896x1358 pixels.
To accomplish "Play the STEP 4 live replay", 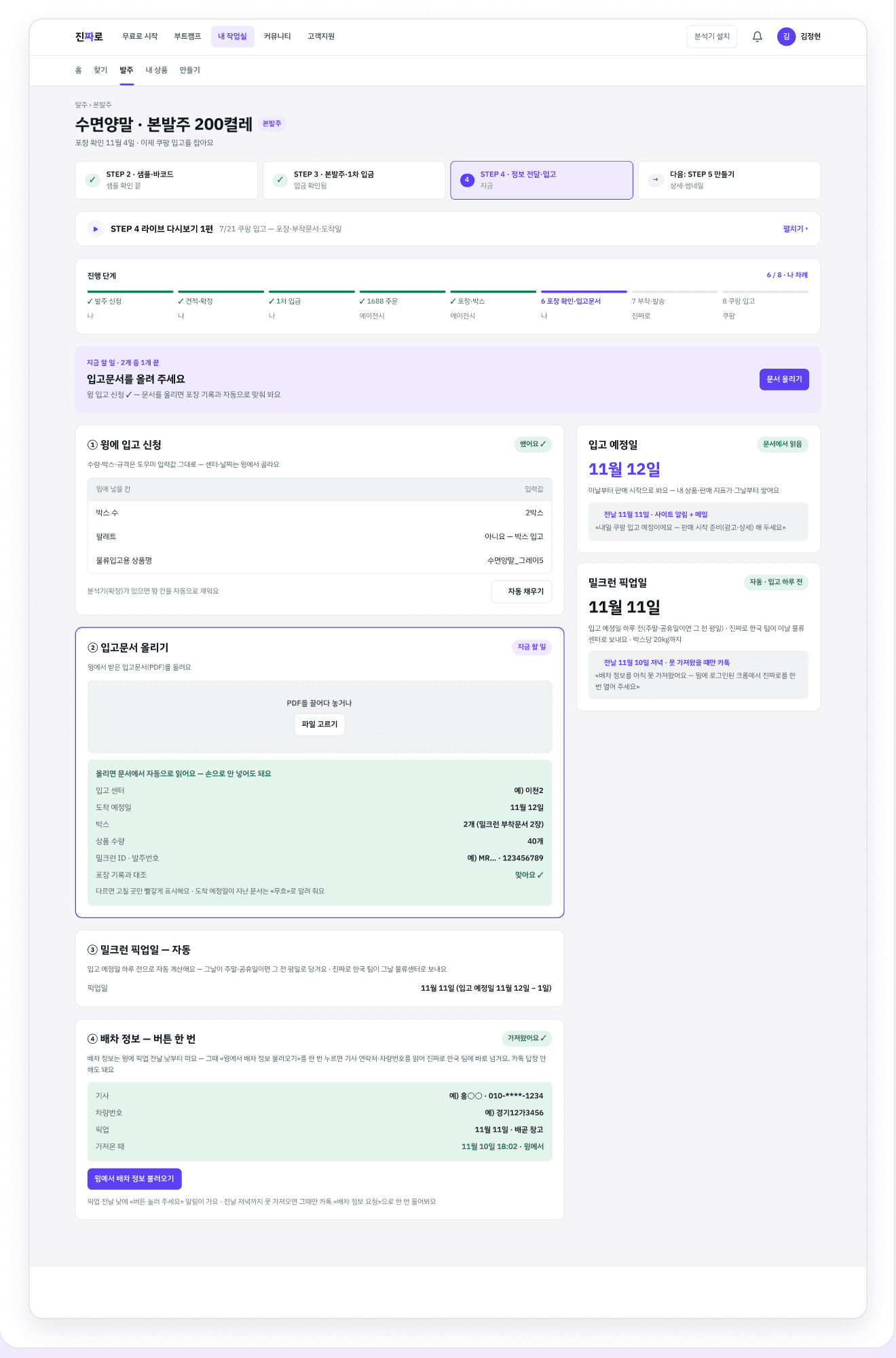I will 96,229.
